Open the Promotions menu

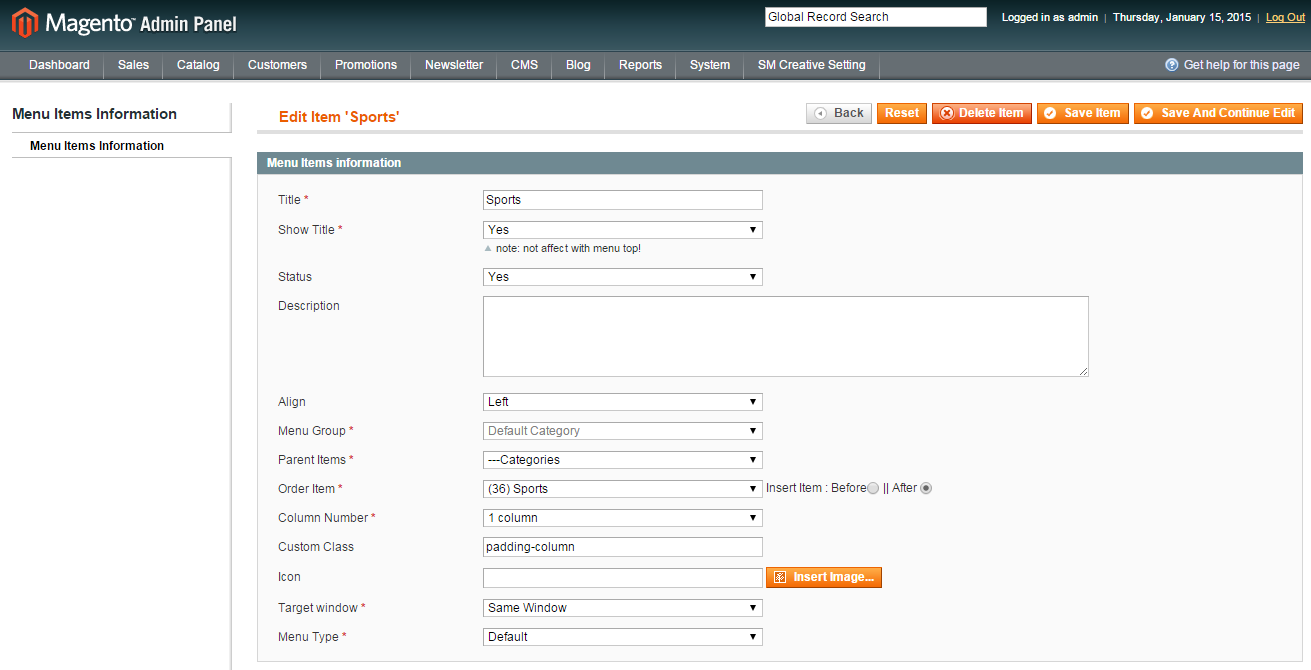point(366,65)
